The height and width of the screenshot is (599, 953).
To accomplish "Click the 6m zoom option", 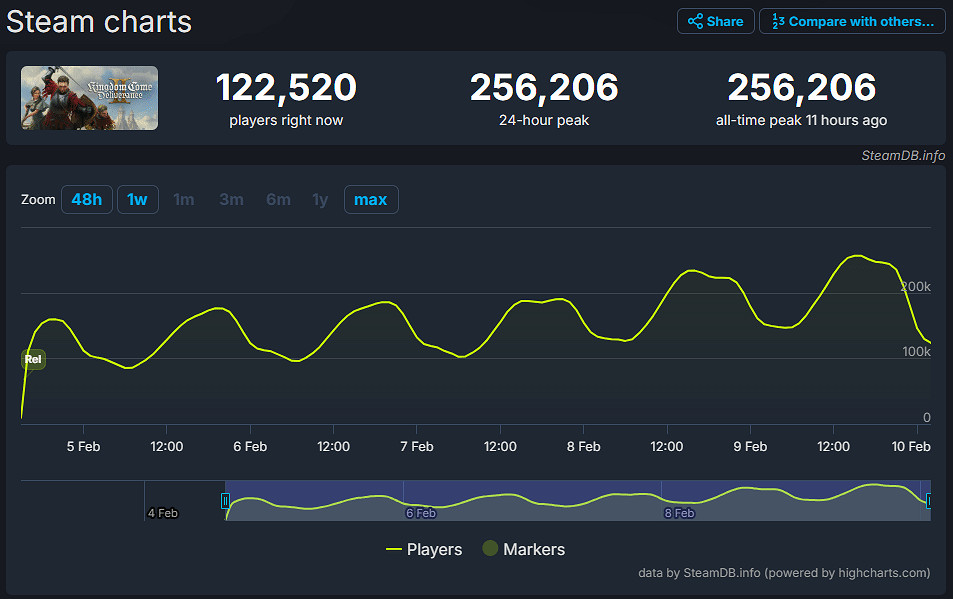I will 278,200.
